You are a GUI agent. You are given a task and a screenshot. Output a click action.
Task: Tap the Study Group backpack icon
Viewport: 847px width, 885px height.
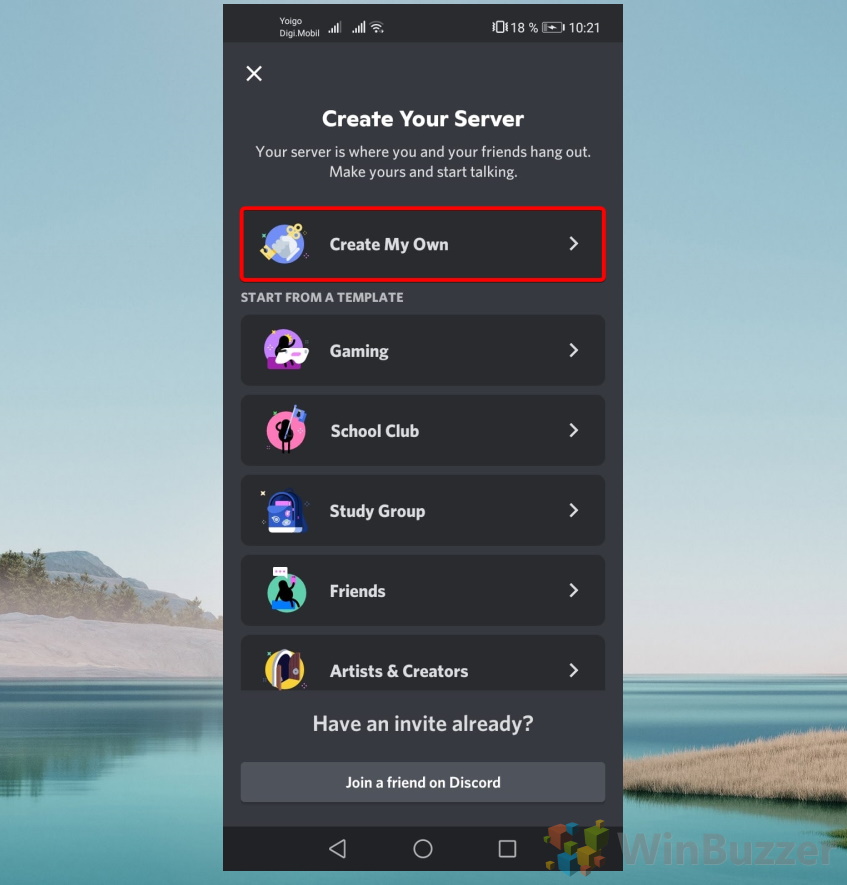[285, 511]
